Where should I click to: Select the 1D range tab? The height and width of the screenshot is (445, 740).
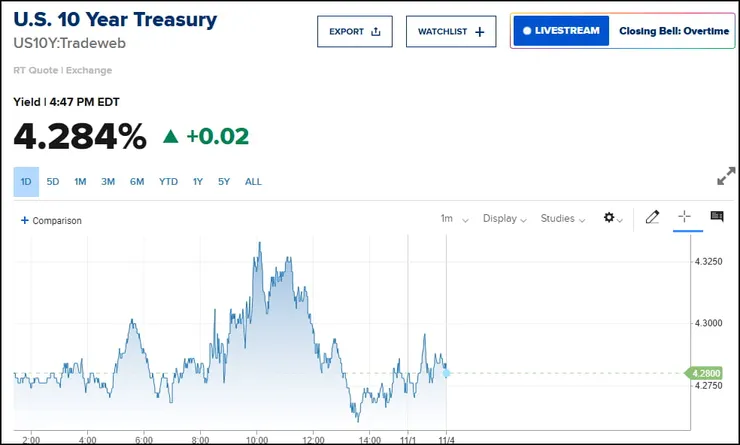26,182
